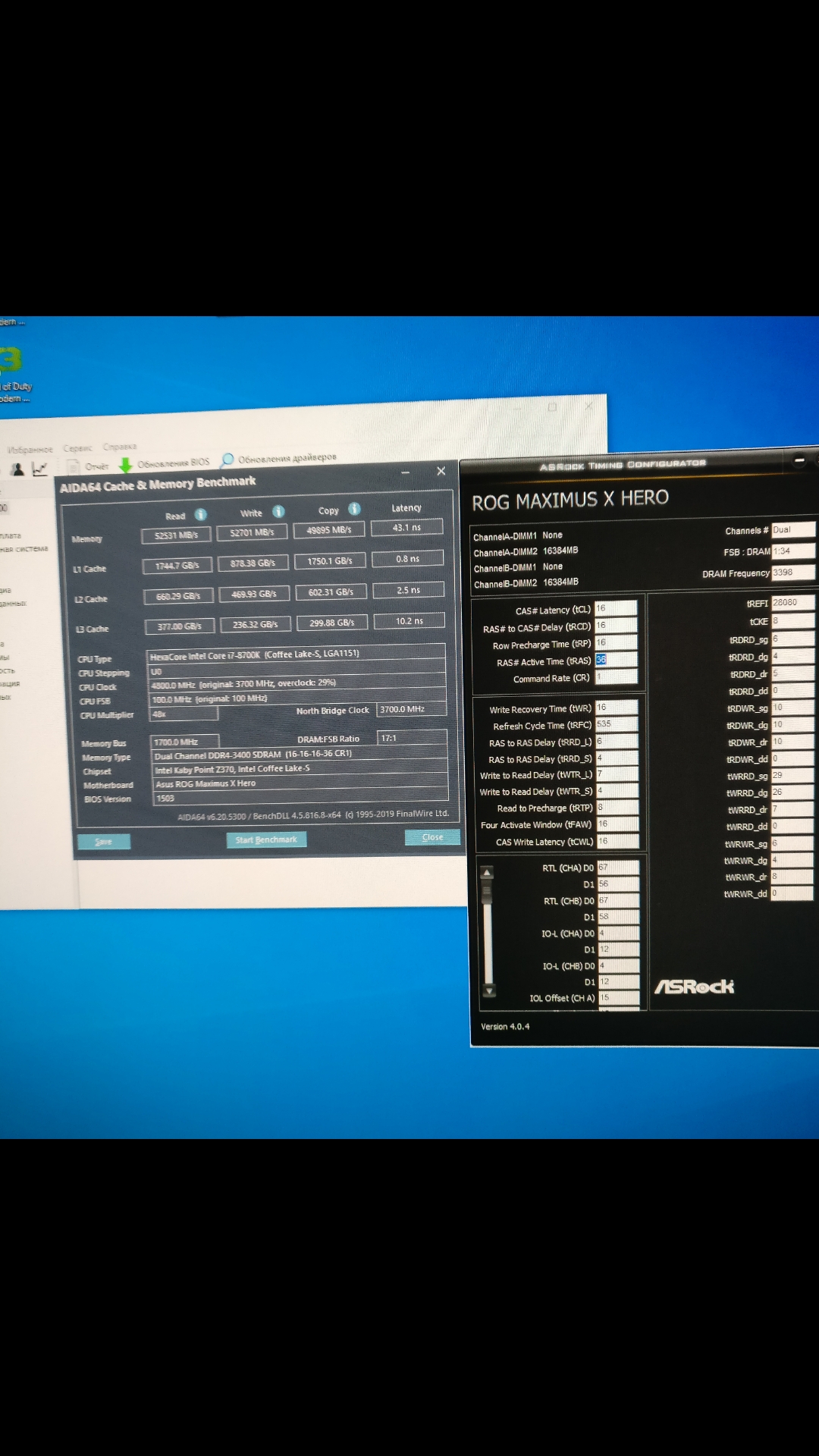Screen dimensions: 819x1456
Task: Click the Motherboard field Asus ROG Maximus X Hero
Action: [300, 783]
